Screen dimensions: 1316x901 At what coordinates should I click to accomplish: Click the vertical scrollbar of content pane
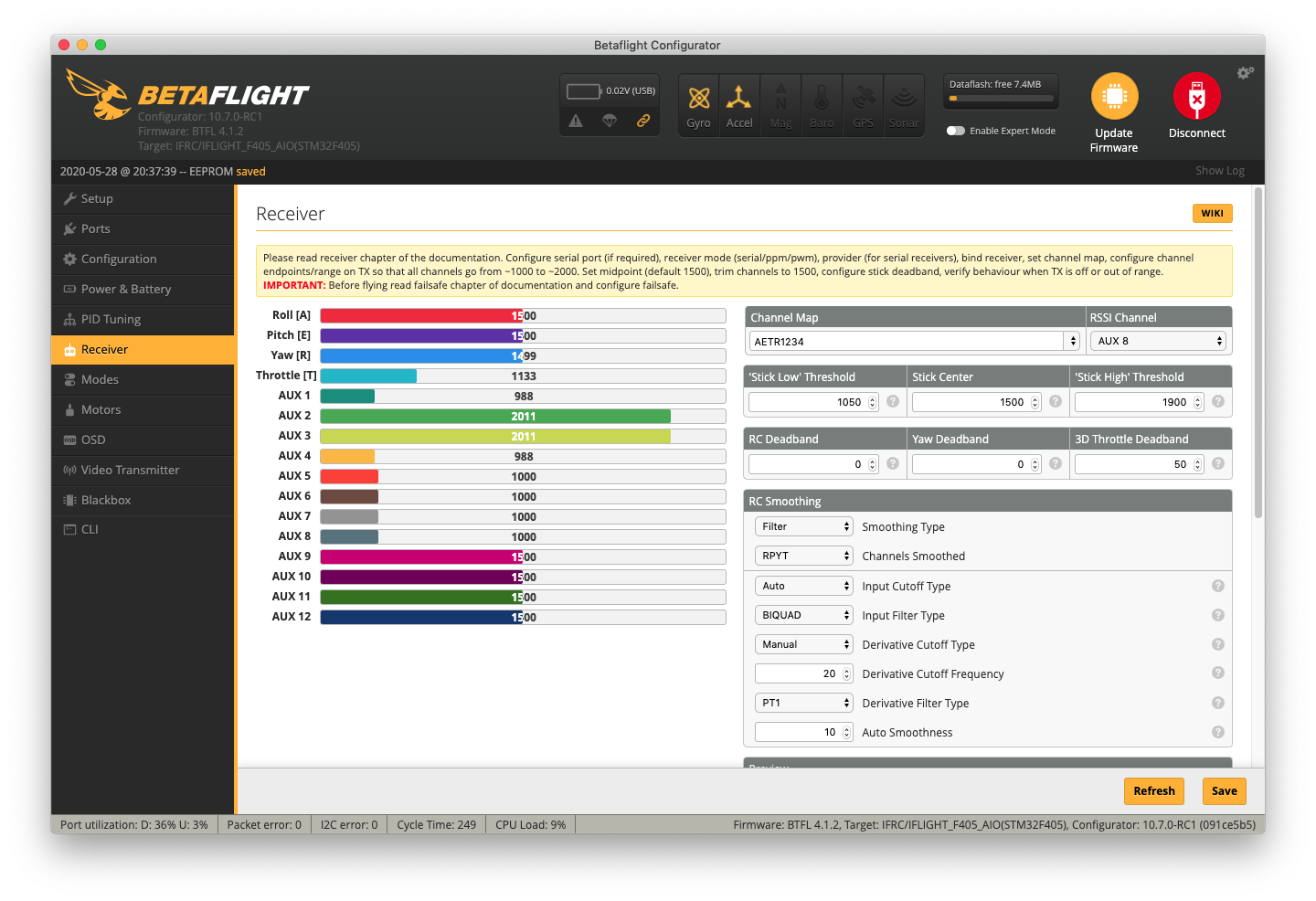(1258, 354)
